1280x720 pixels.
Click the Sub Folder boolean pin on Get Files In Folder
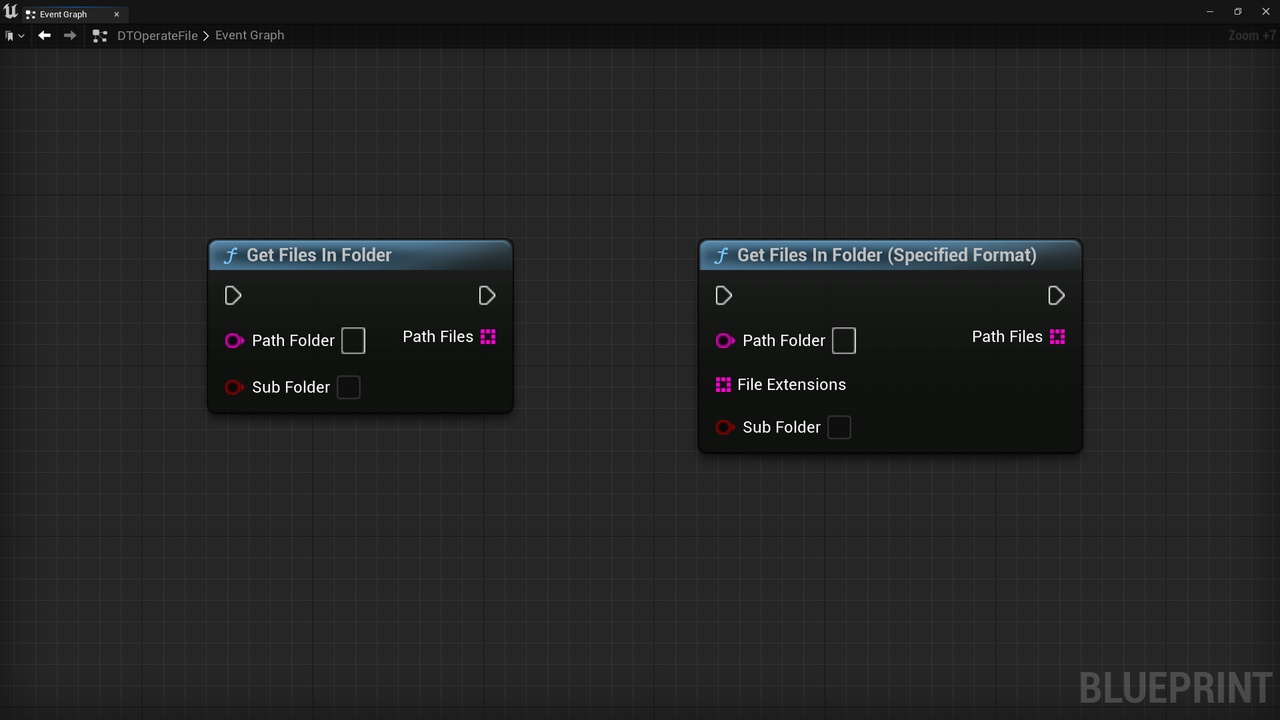pos(234,387)
